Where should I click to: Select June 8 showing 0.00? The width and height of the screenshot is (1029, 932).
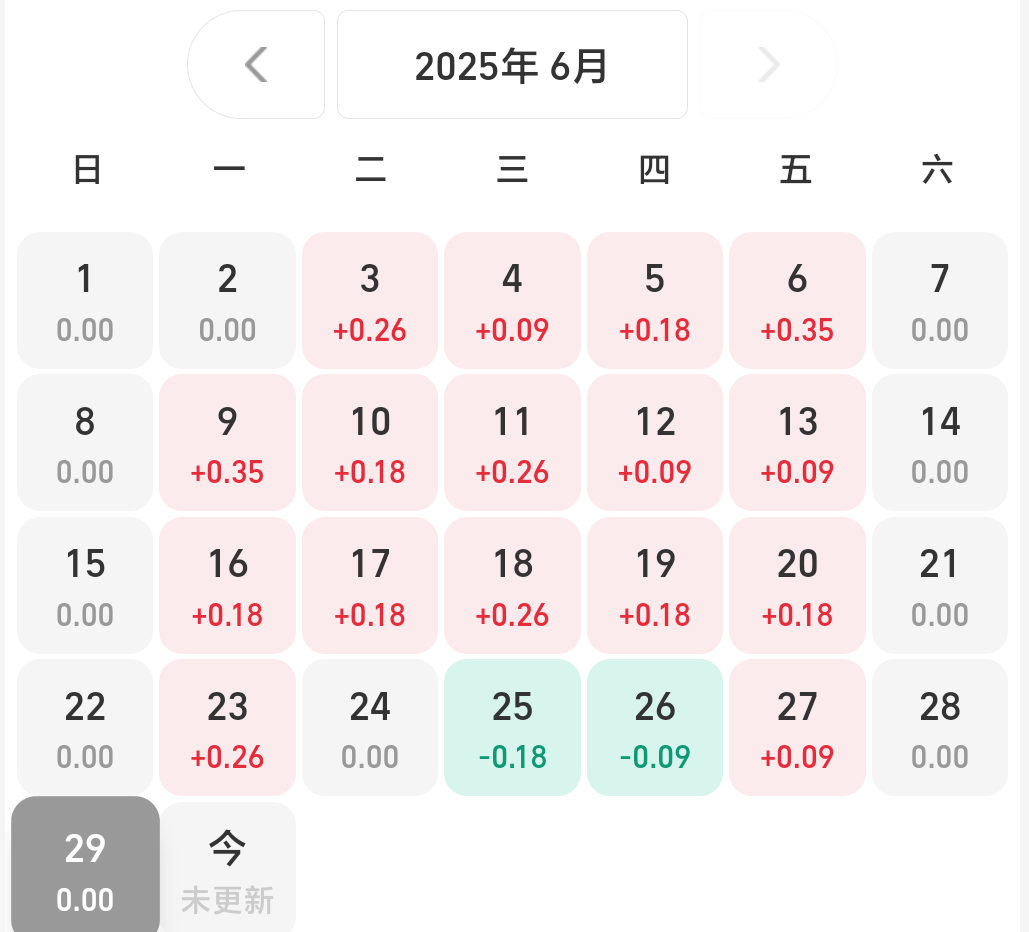coord(85,442)
